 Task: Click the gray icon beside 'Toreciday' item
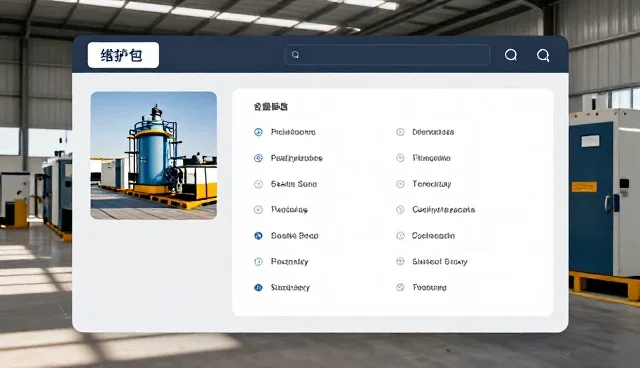pos(400,184)
